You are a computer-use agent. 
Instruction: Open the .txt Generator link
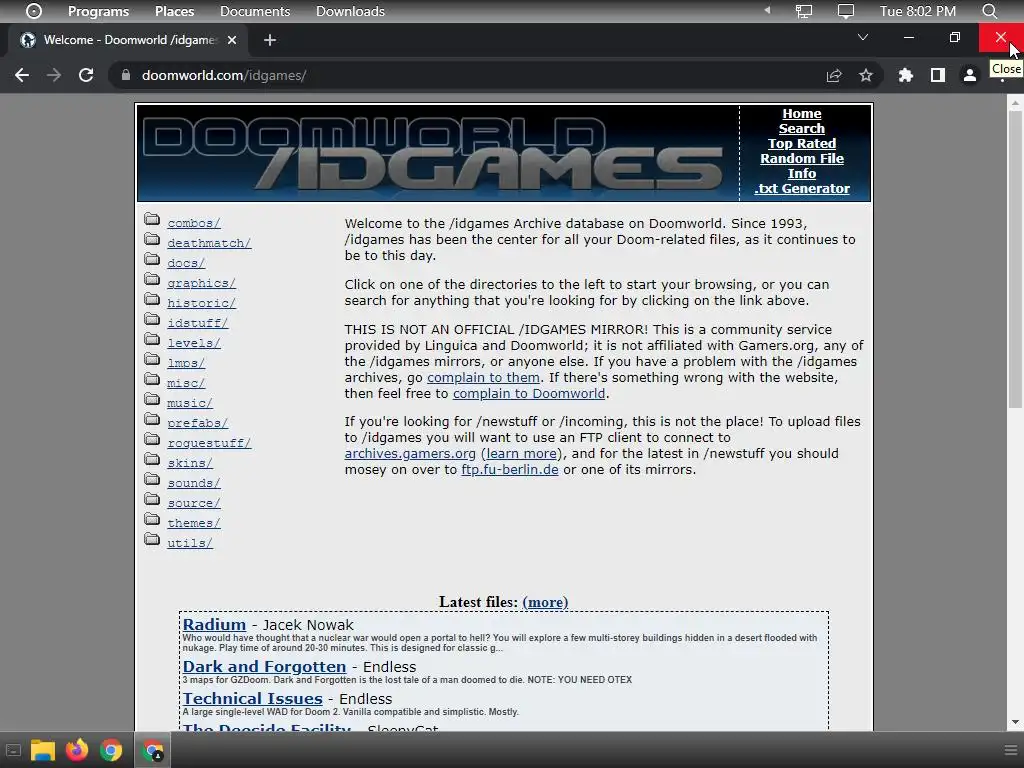coord(802,189)
